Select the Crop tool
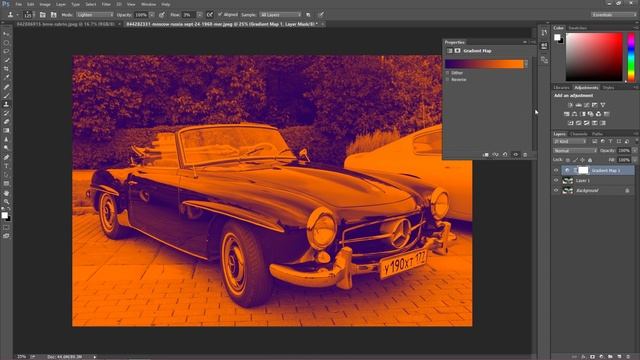640x360 pixels. [x=6, y=69]
